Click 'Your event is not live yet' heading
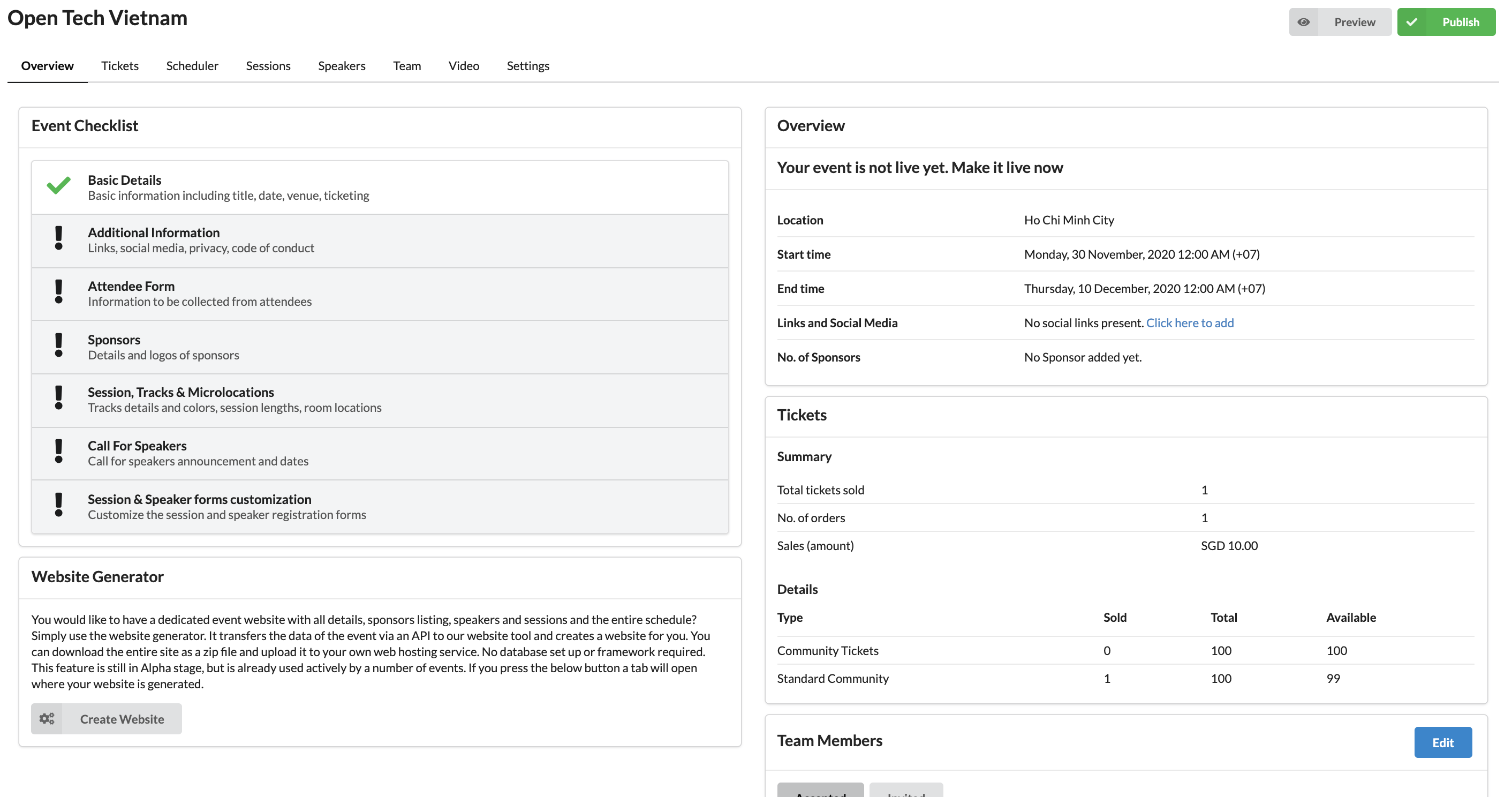The width and height of the screenshot is (1512, 797). pos(920,168)
